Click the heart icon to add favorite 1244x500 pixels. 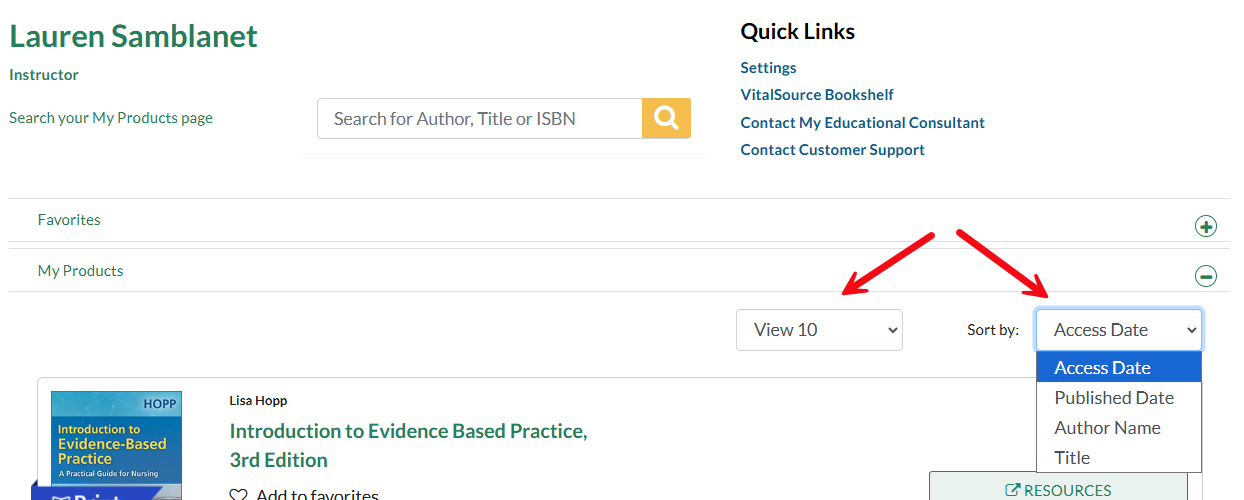point(238,495)
